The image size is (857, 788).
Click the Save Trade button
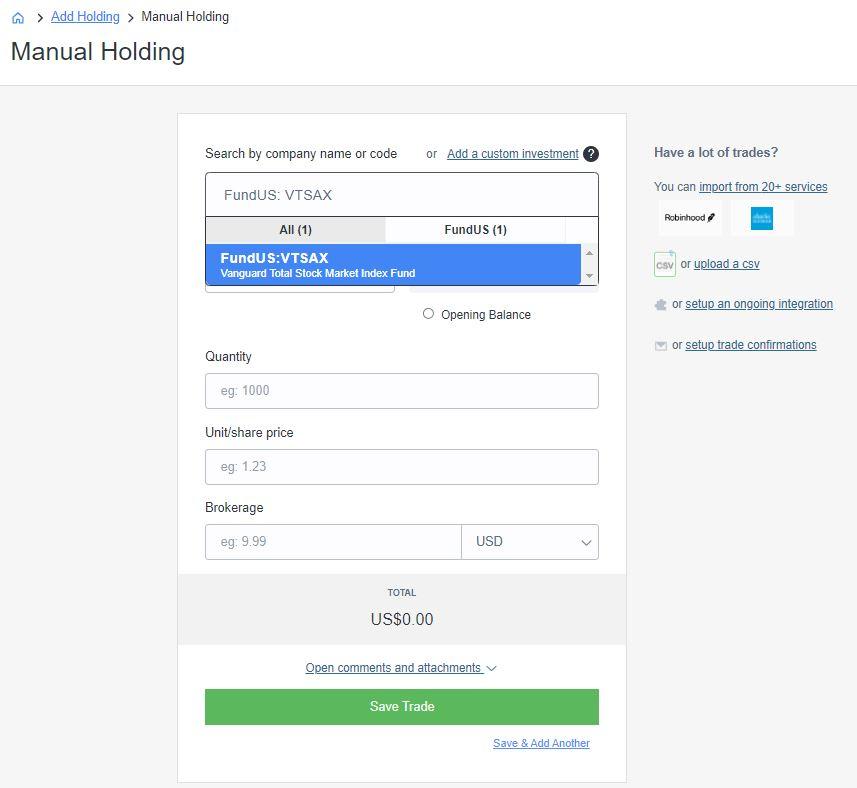click(401, 706)
